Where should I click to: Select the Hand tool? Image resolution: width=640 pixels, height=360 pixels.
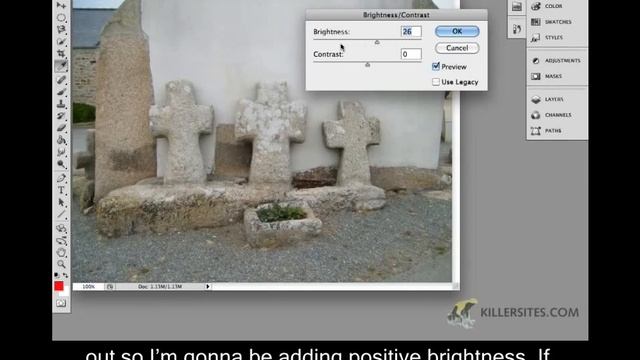[61, 252]
